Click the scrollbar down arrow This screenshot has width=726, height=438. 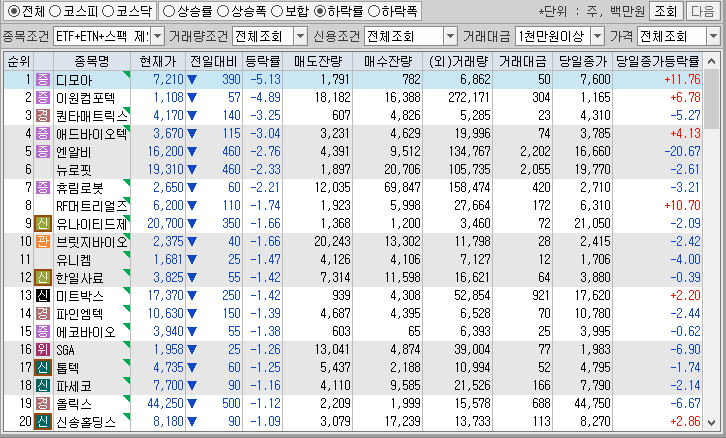712,422
